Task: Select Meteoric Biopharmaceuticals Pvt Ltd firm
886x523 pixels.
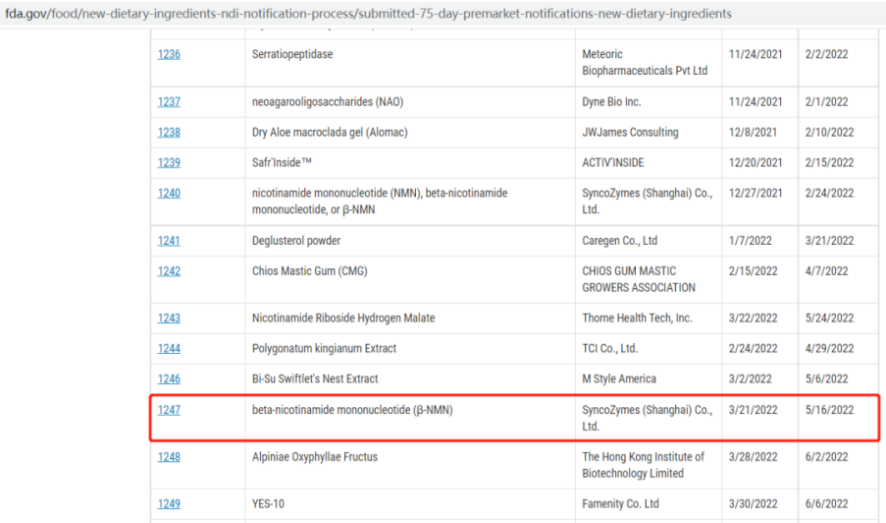Action: point(645,62)
